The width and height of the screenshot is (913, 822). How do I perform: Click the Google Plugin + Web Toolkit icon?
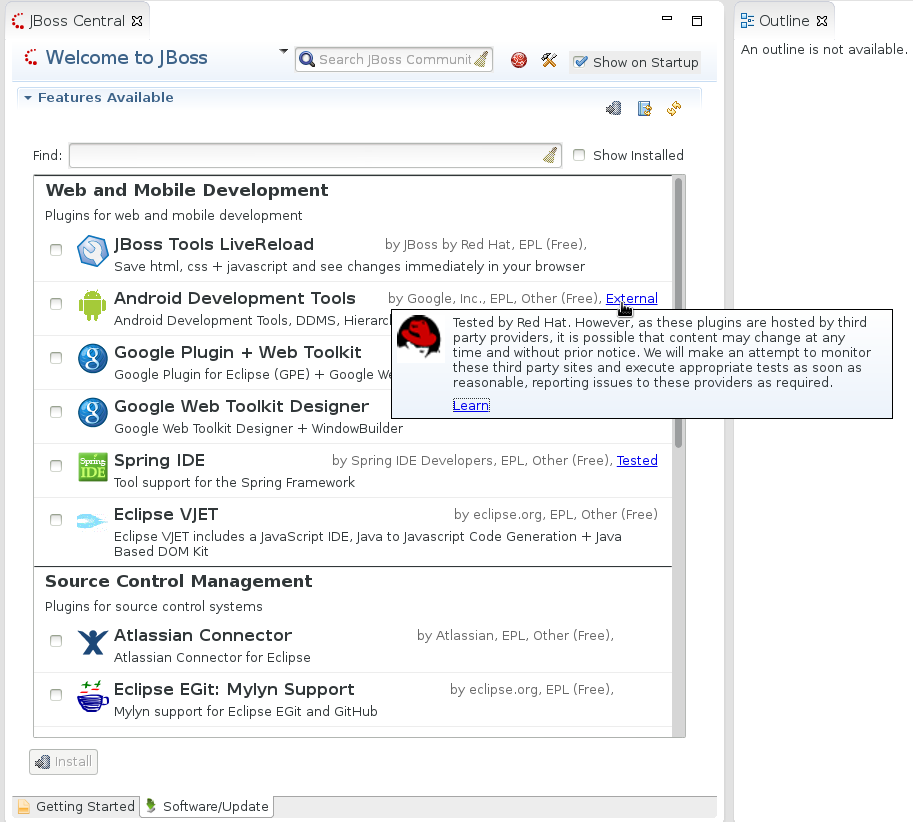point(93,359)
